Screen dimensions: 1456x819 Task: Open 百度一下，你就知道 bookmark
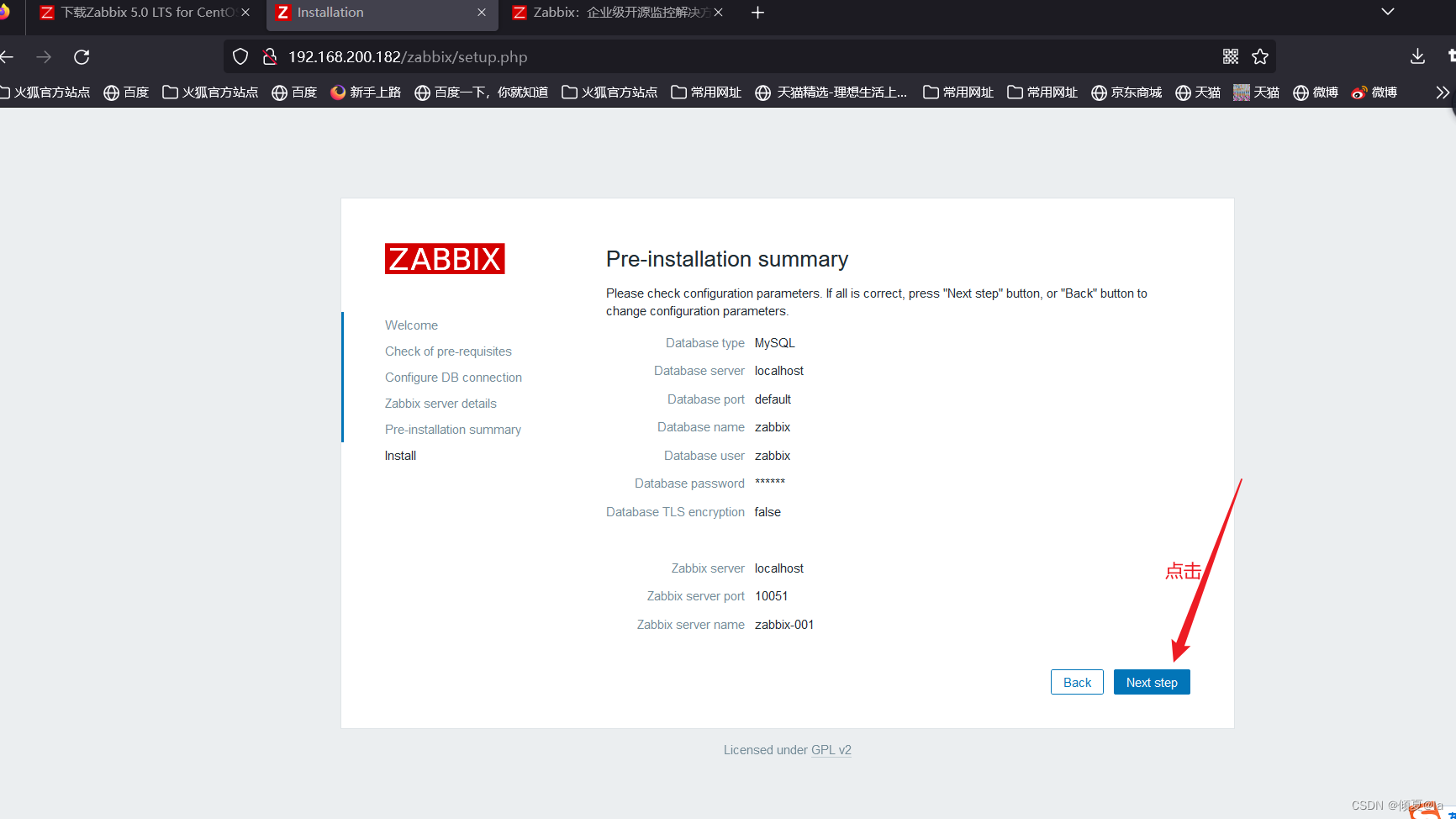tap(481, 92)
